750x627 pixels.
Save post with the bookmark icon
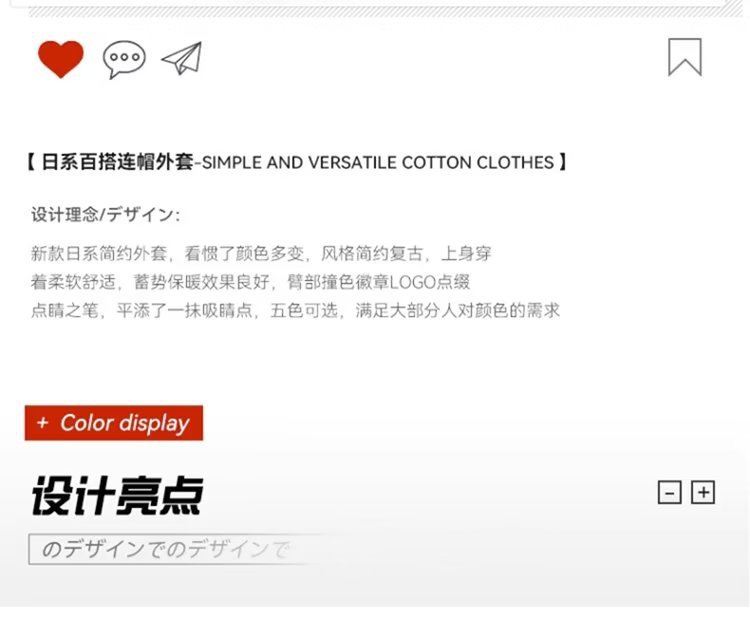(685, 57)
